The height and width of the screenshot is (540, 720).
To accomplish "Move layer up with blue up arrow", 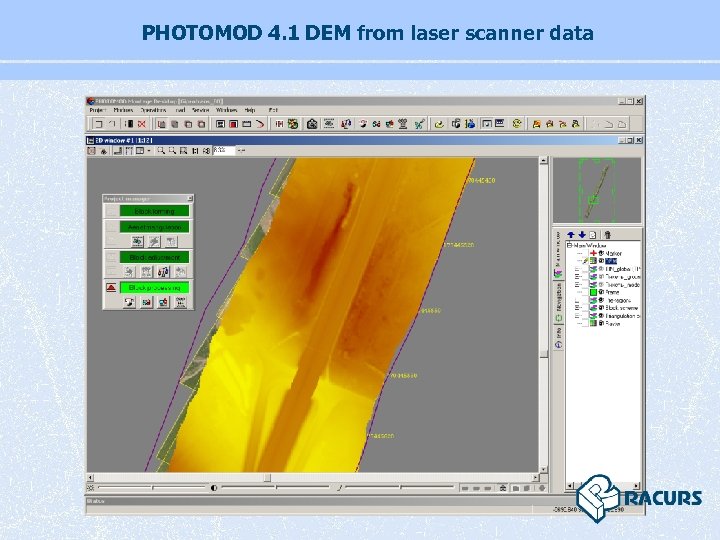I will click(571, 235).
